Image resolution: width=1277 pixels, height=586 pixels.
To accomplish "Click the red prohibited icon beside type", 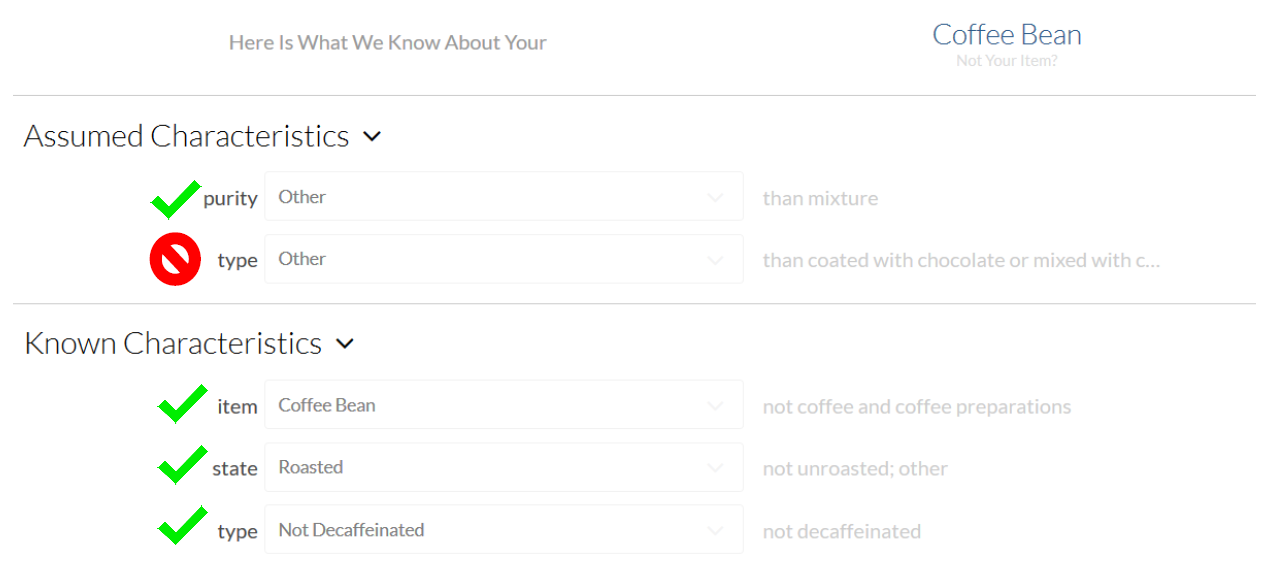I will click(x=176, y=260).
